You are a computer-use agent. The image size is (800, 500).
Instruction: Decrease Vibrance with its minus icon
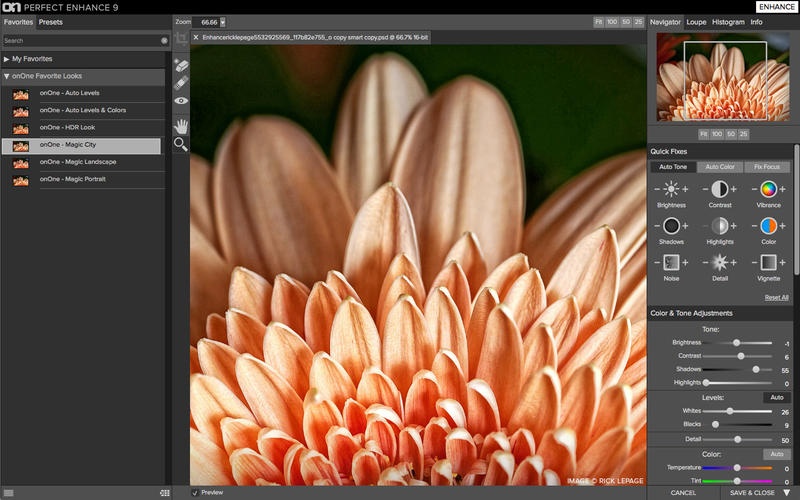(755, 189)
